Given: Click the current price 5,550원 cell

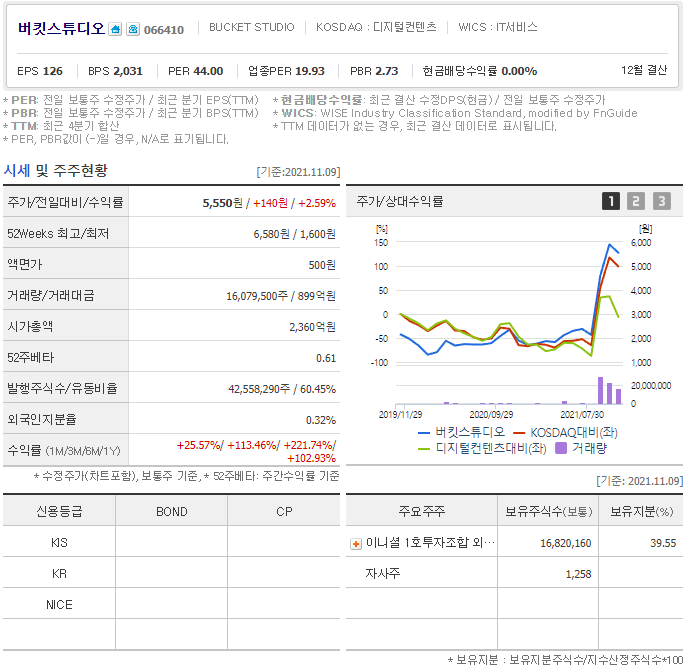Looking at the screenshot, I should (222, 203).
